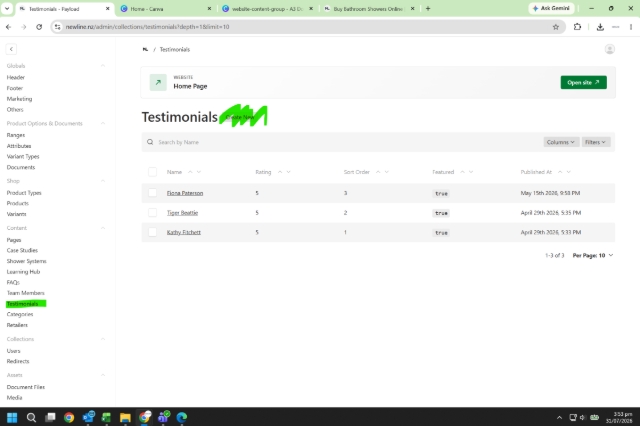Click the Create New button
Screen dimensions: 640x426
click(240, 117)
